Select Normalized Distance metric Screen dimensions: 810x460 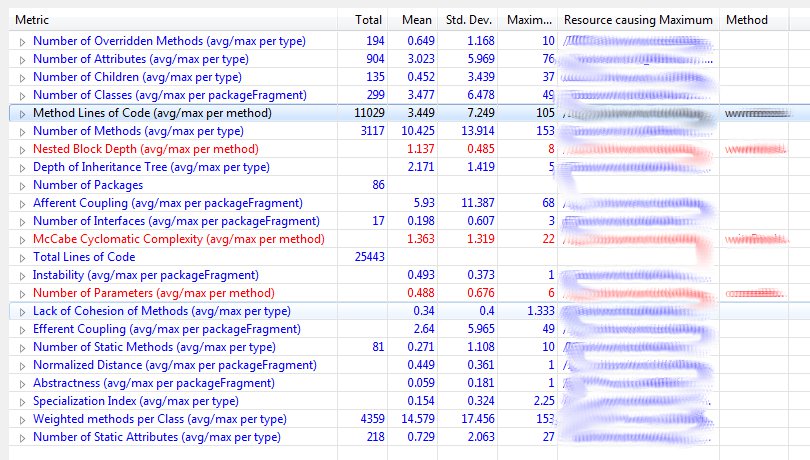[x=175, y=365]
